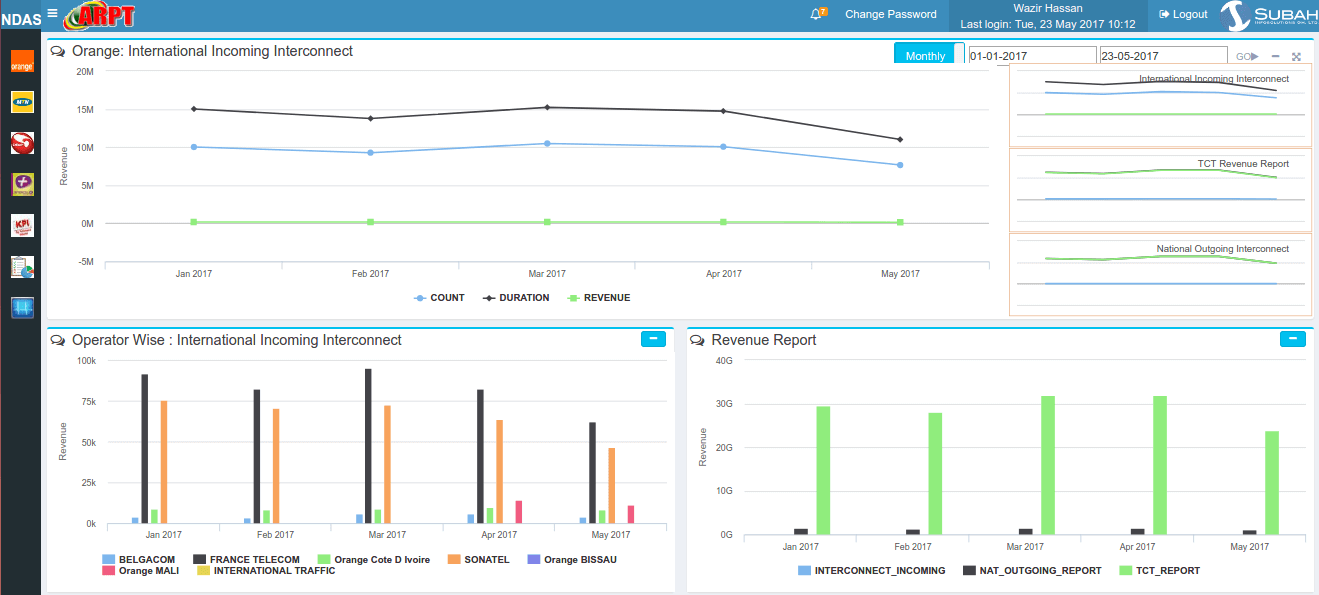The width and height of the screenshot is (1319, 595).
Task: Toggle the hamburger sidebar menu
Action: (x=52, y=13)
